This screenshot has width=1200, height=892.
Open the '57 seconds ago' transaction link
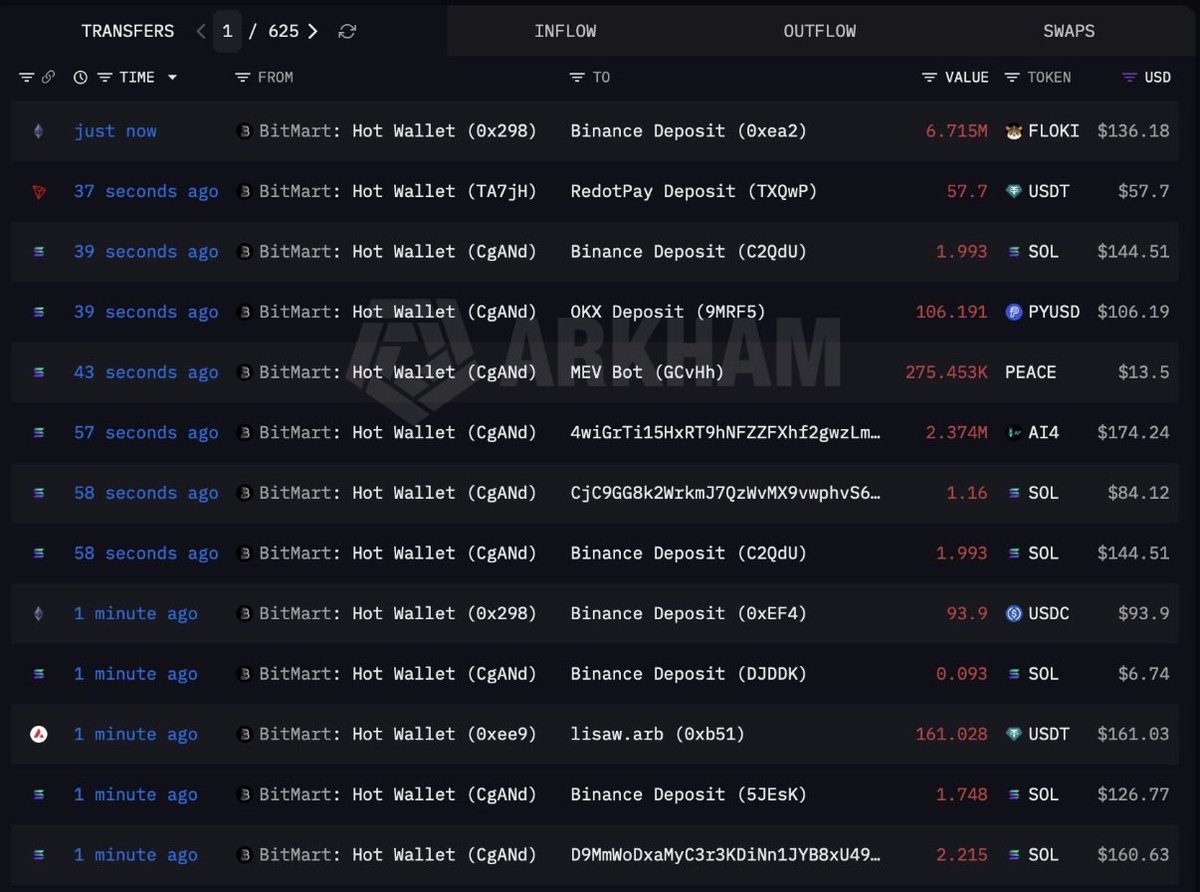pos(146,432)
